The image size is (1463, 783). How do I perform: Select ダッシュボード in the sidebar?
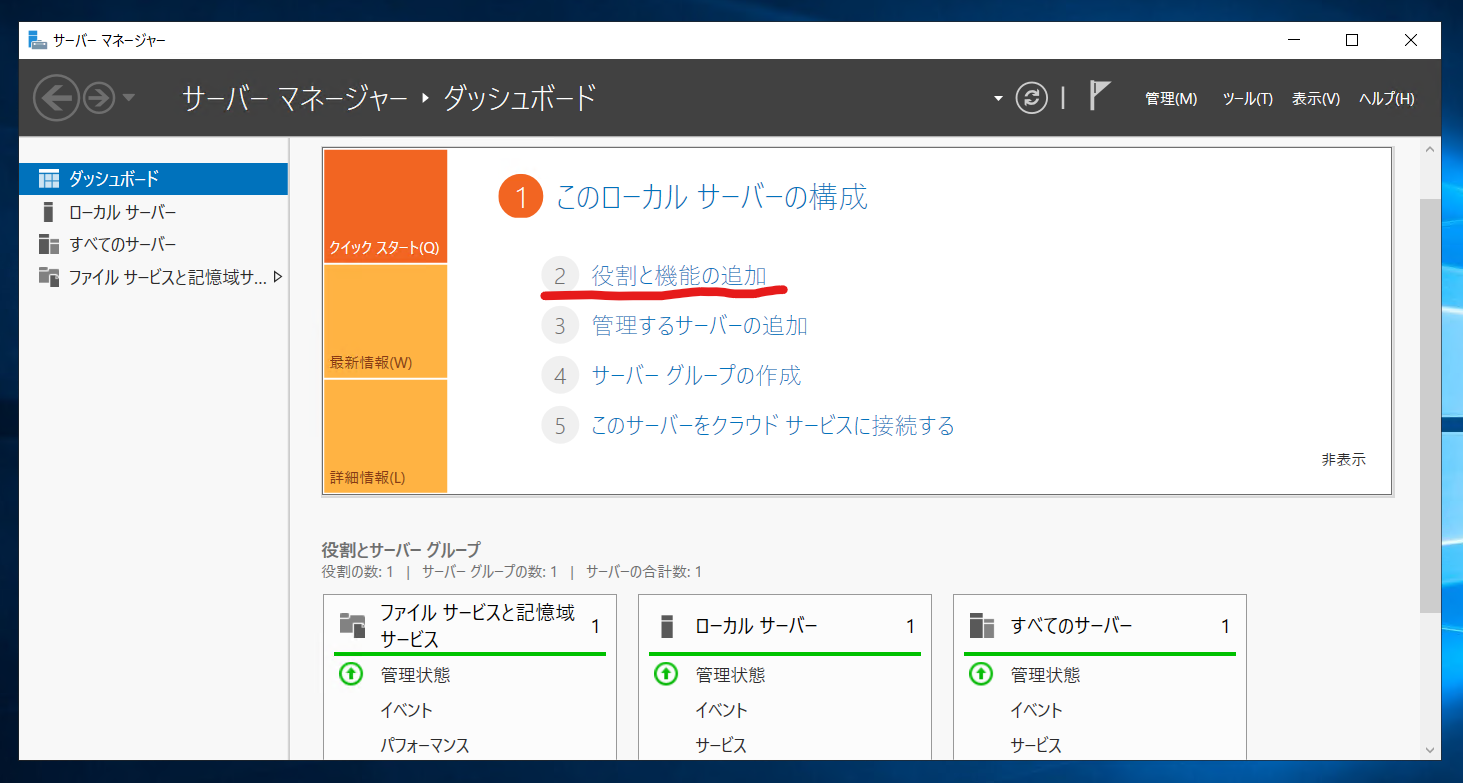(154, 179)
